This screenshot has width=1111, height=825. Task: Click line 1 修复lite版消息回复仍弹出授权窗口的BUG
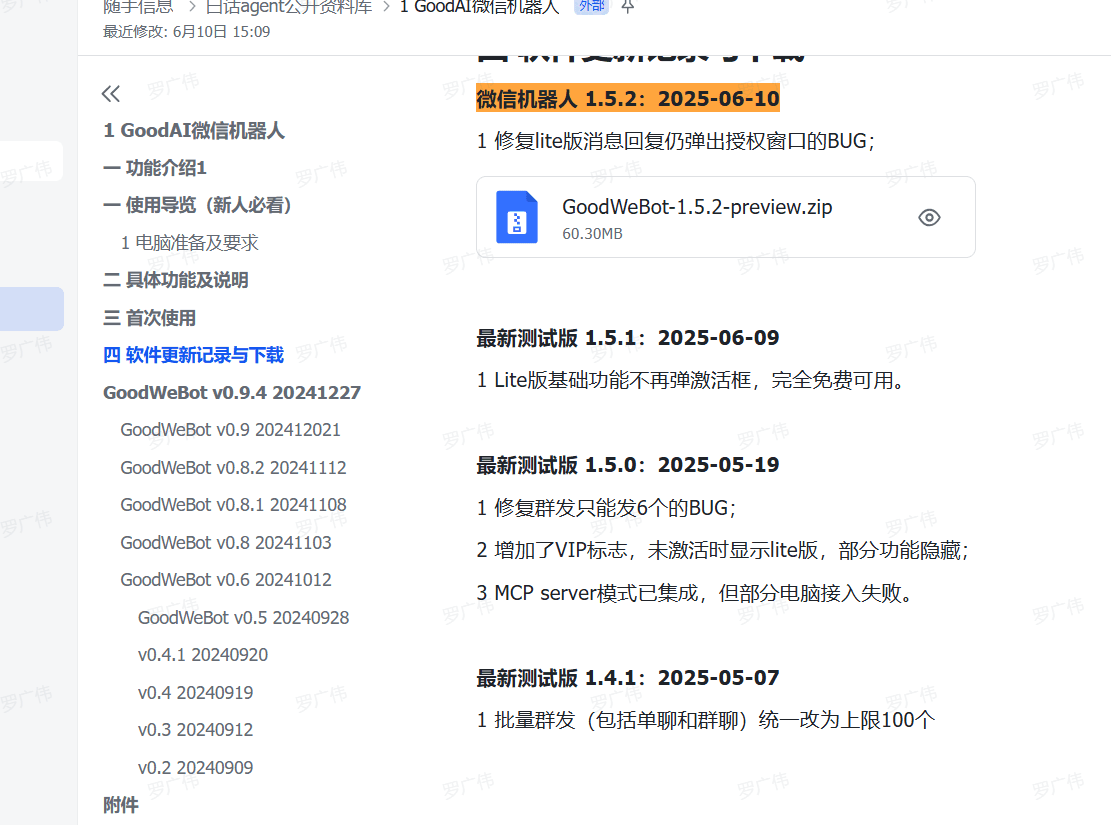676,141
